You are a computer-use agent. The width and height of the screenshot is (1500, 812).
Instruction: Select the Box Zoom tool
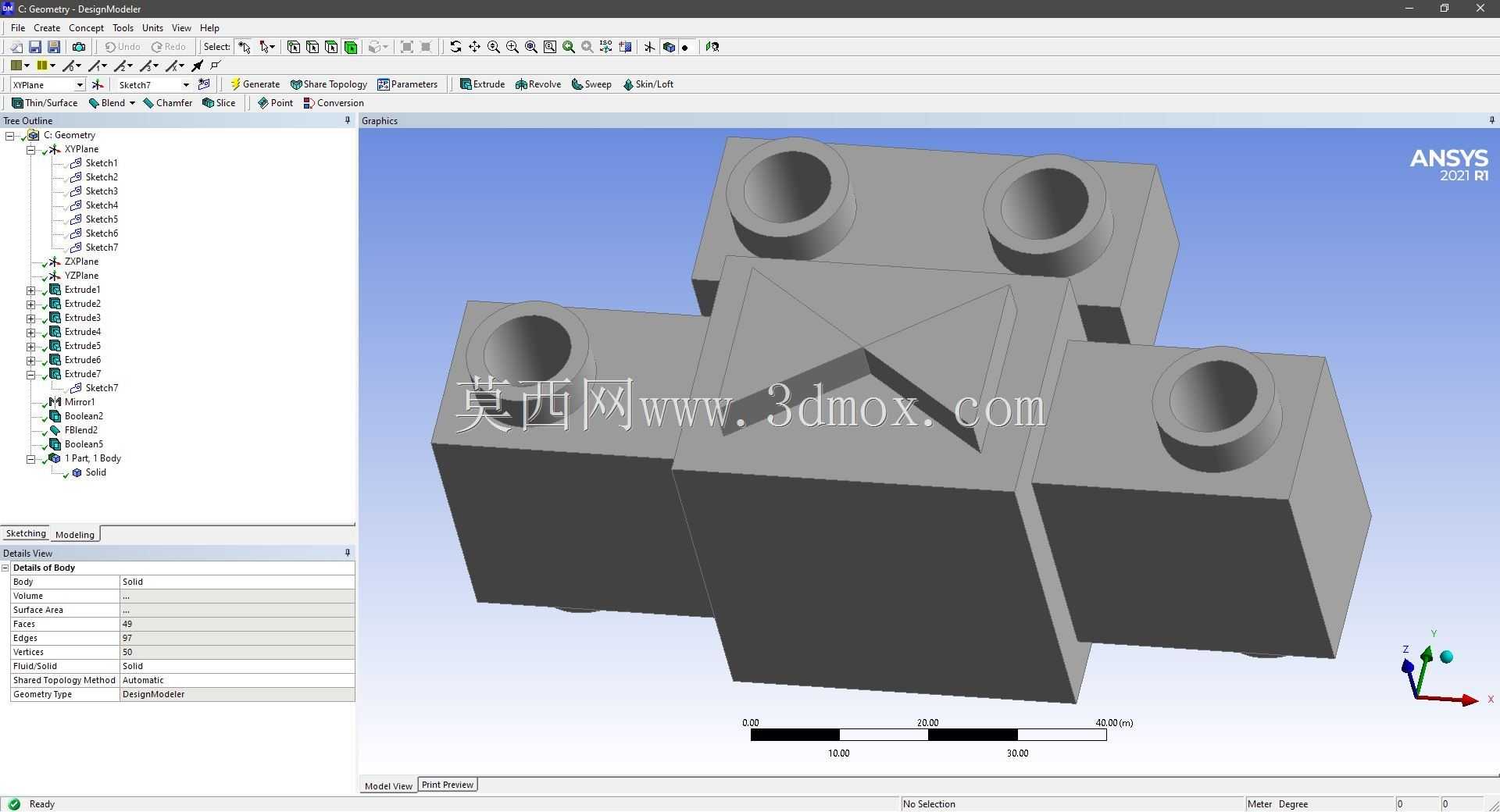pyautogui.click(x=512, y=47)
